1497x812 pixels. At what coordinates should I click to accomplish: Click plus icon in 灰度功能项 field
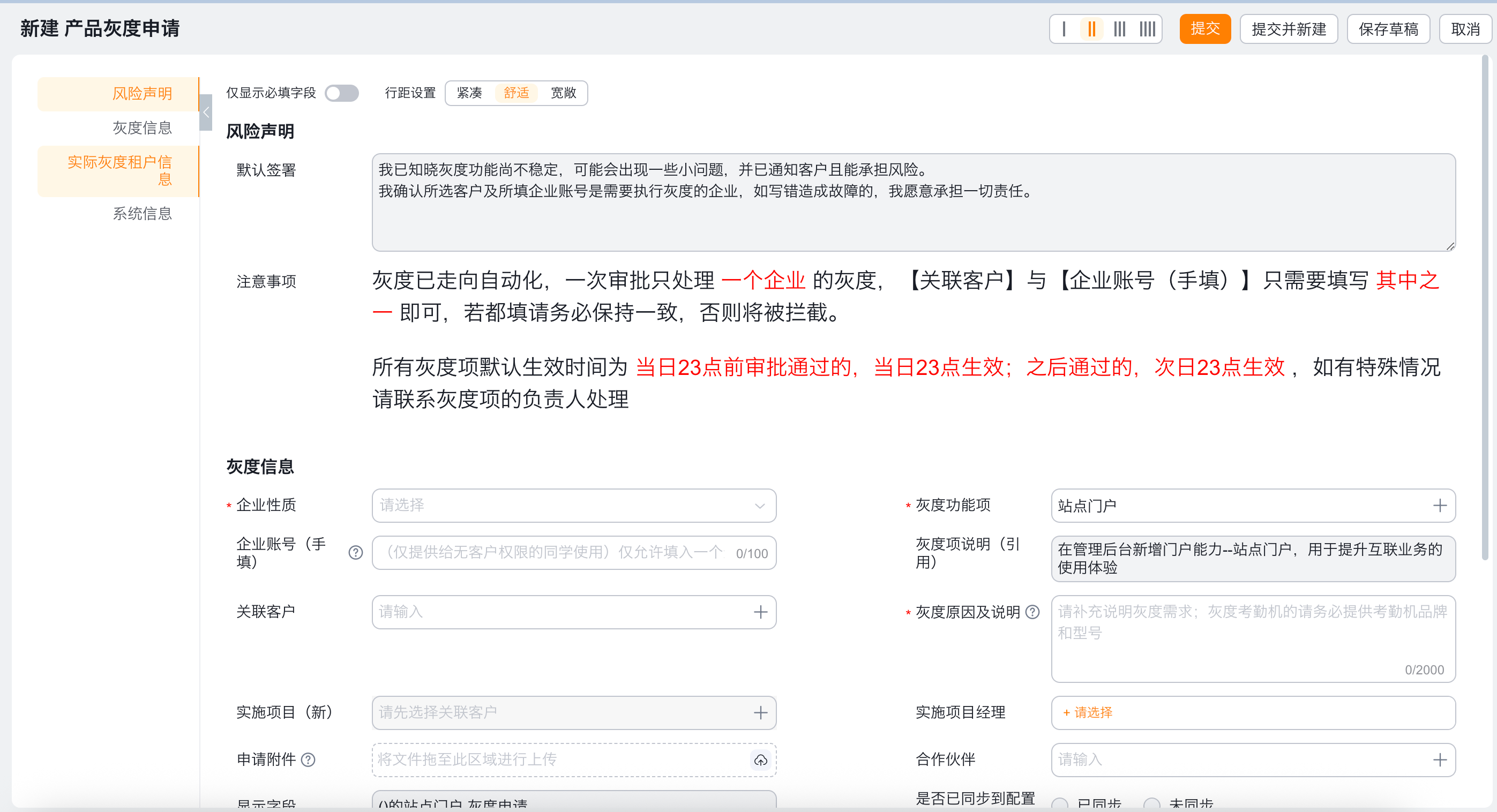click(1440, 505)
